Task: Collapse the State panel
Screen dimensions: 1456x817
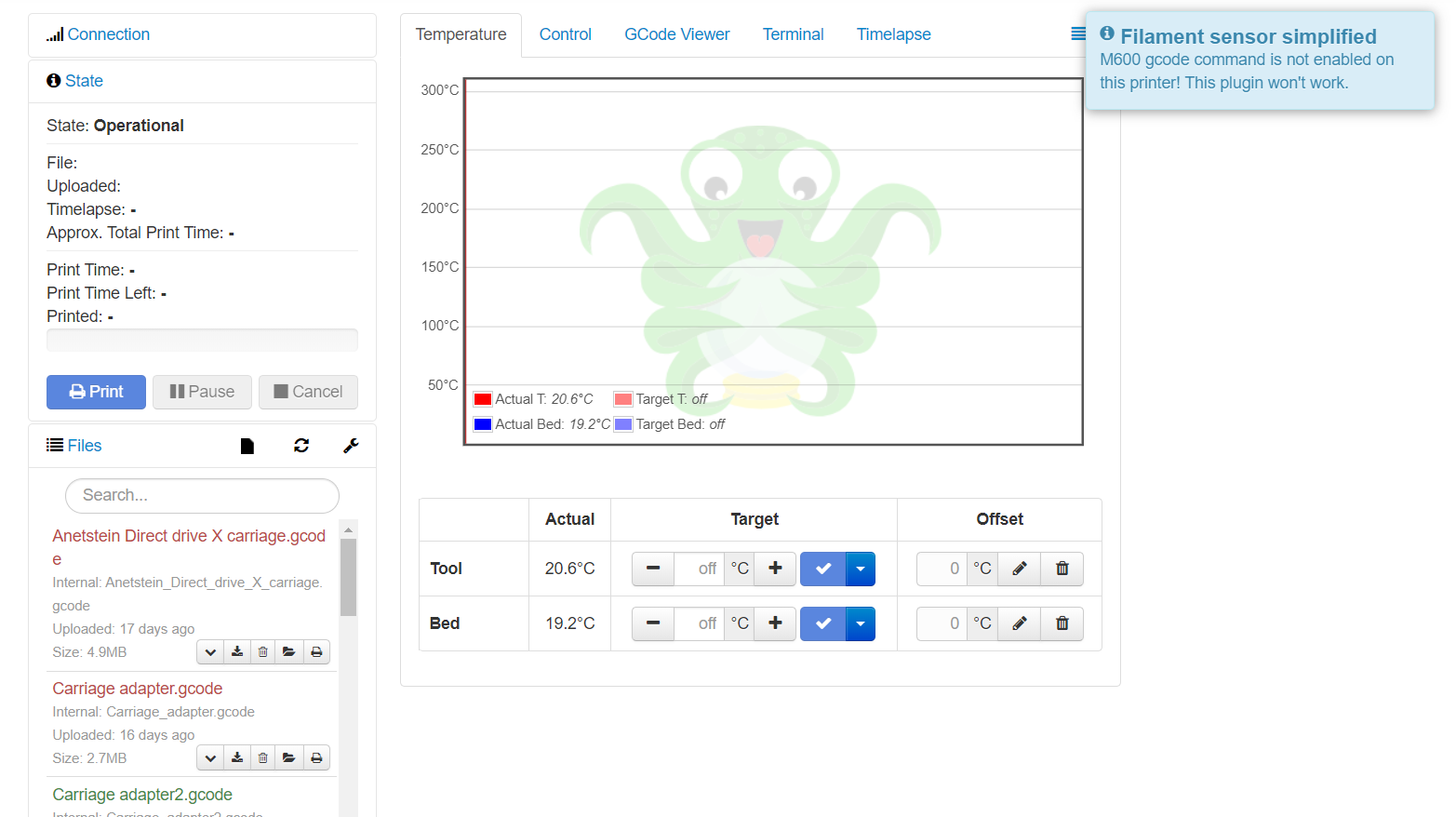Action: click(84, 81)
